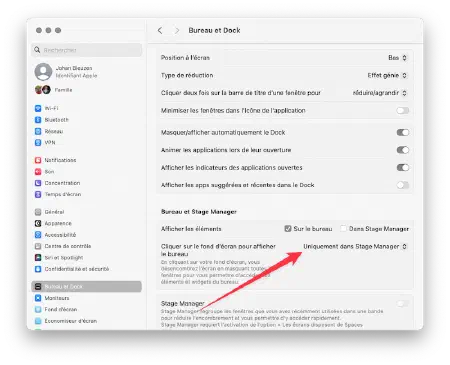Select the VPN sidebar icon
This screenshot has height=365, width=450.
(x=38, y=143)
